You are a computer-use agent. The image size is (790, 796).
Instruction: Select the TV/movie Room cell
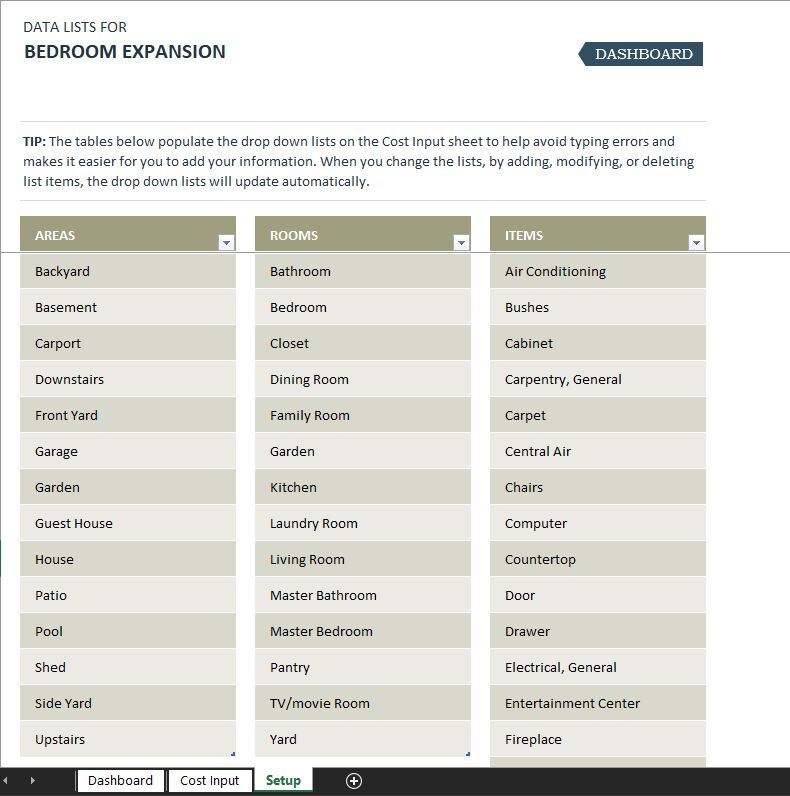[x=362, y=703]
